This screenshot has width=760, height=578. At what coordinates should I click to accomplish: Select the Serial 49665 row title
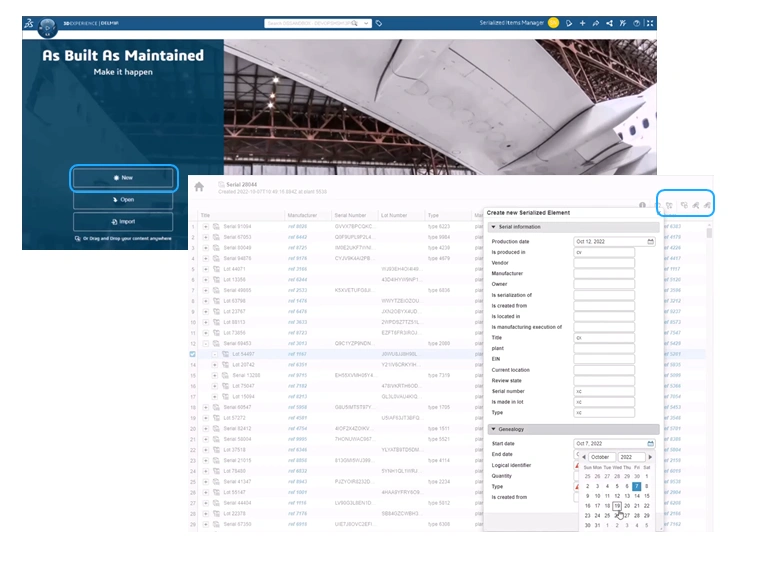pyautogui.click(x=238, y=290)
